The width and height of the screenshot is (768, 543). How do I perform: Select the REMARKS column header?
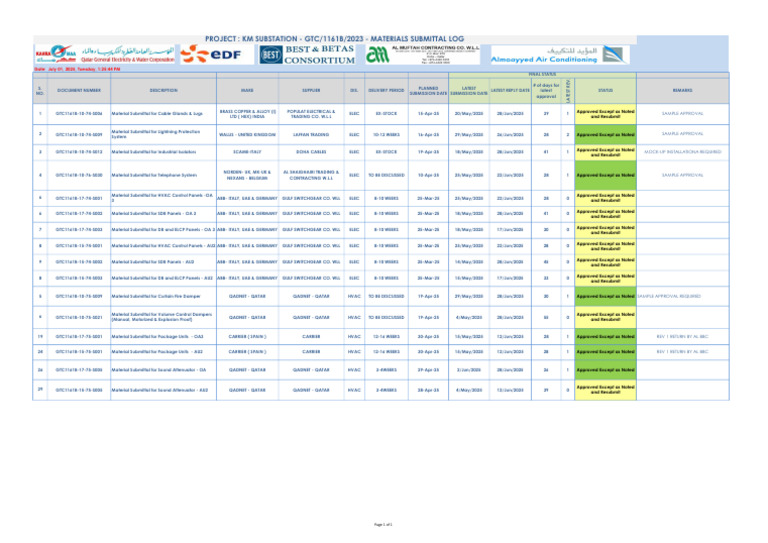683,91
